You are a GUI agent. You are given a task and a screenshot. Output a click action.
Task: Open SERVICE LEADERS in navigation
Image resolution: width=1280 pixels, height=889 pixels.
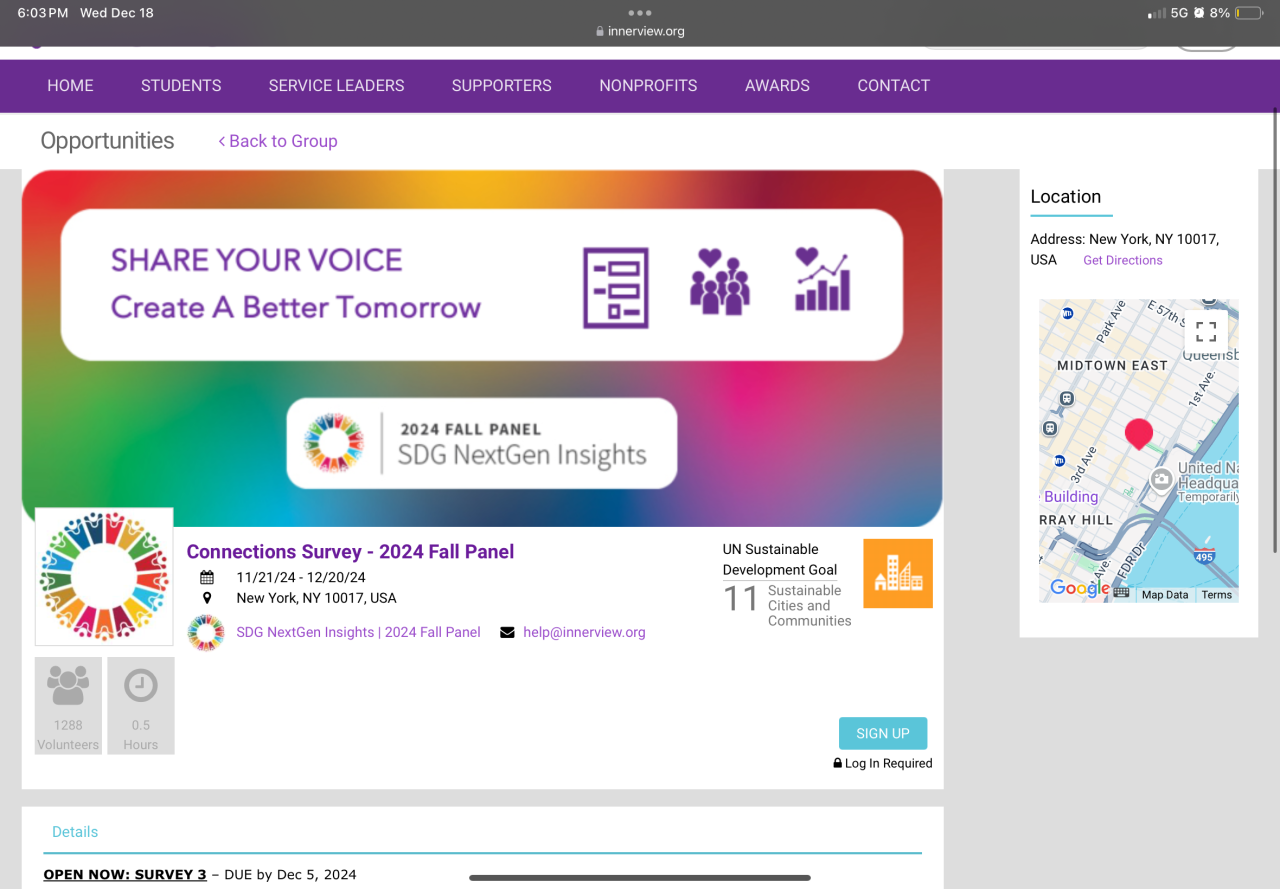coord(336,86)
